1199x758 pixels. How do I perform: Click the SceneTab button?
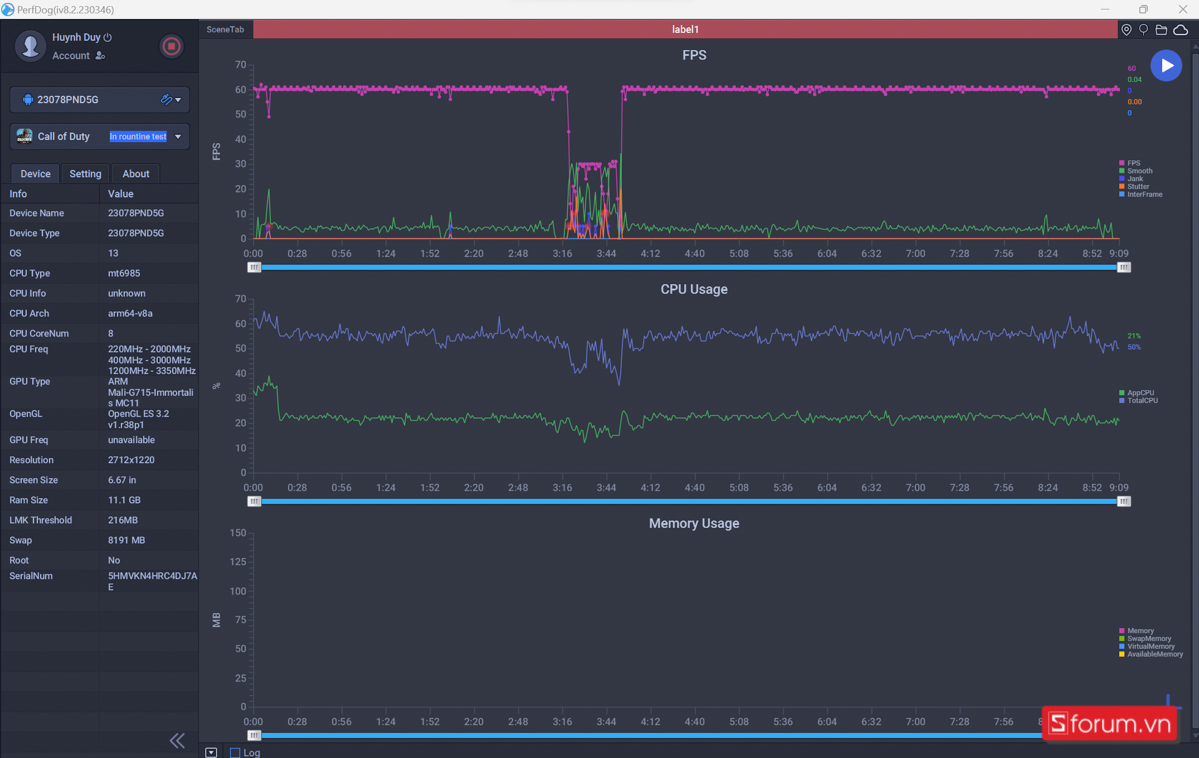tap(225, 30)
